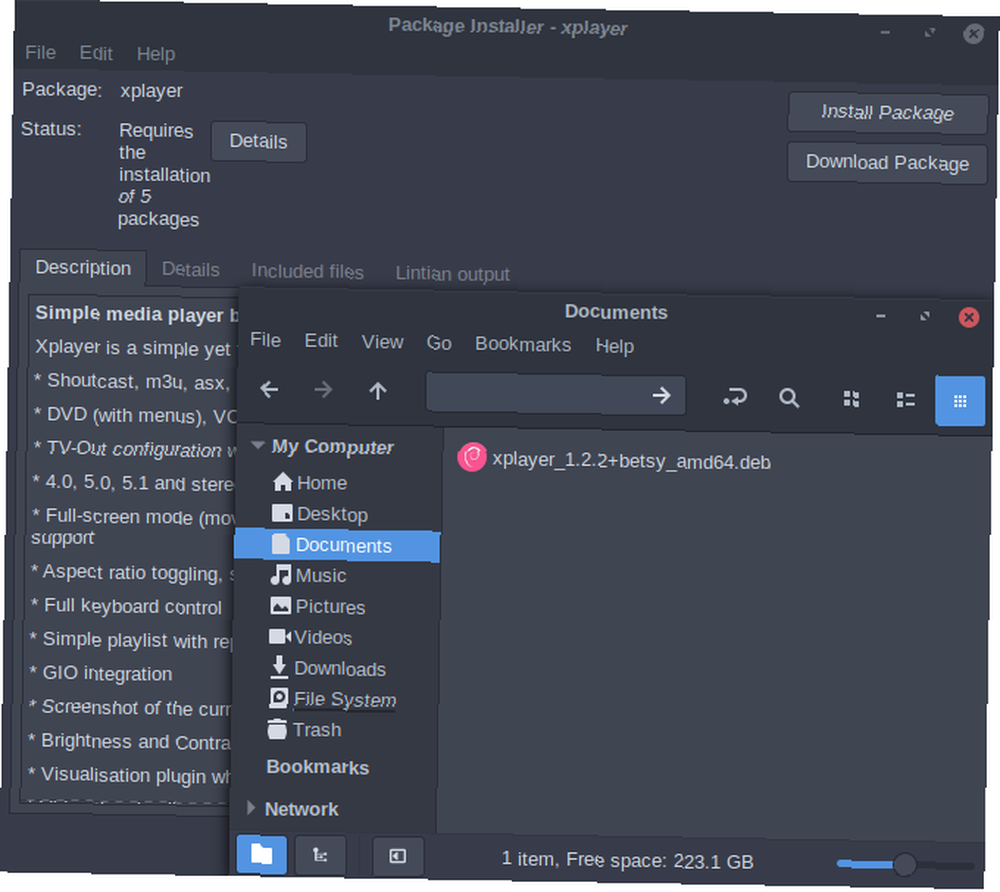The height and width of the screenshot is (892, 1000).
Task: Go back using the left arrow button
Action: (269, 389)
